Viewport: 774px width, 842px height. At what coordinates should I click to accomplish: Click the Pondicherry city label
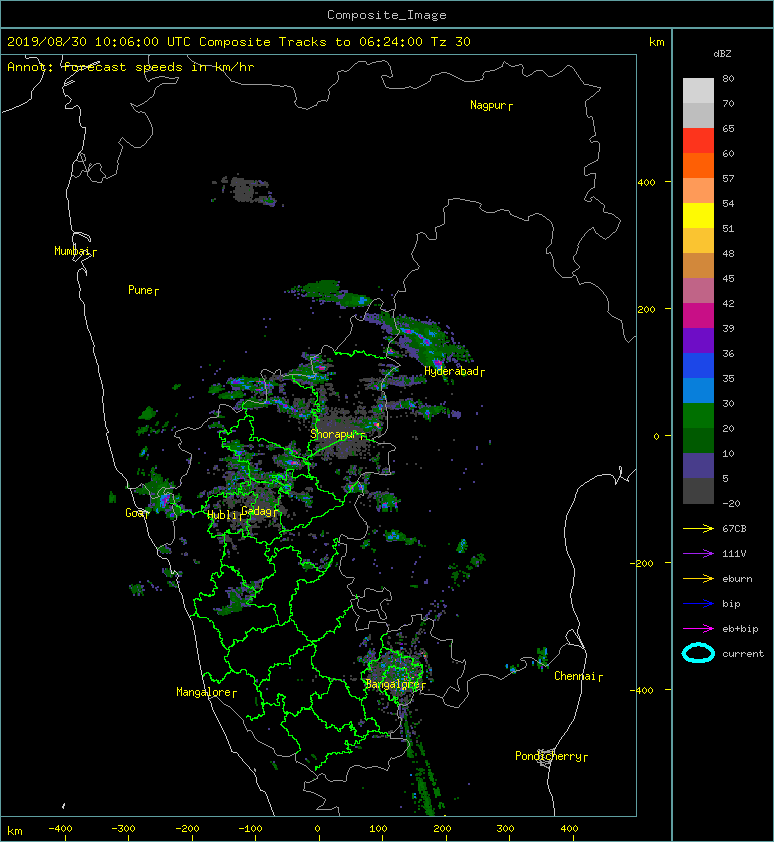[x=548, y=756]
